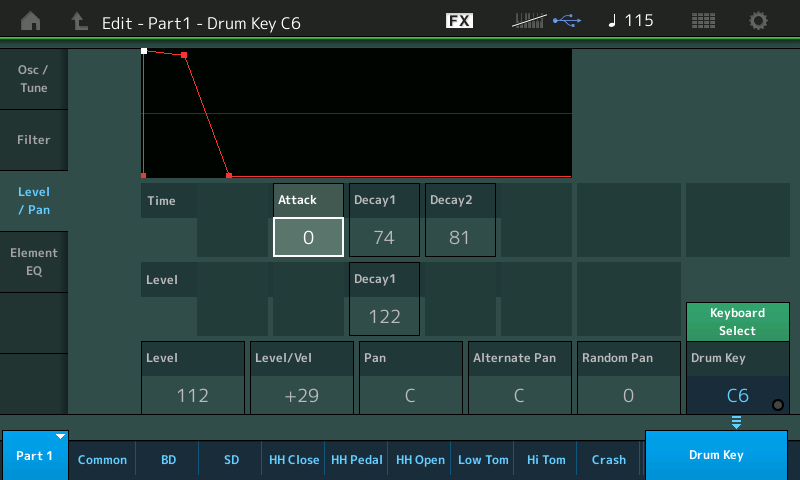Open the Part 1 selector dropdown
The height and width of the screenshot is (480, 800).
point(34,455)
